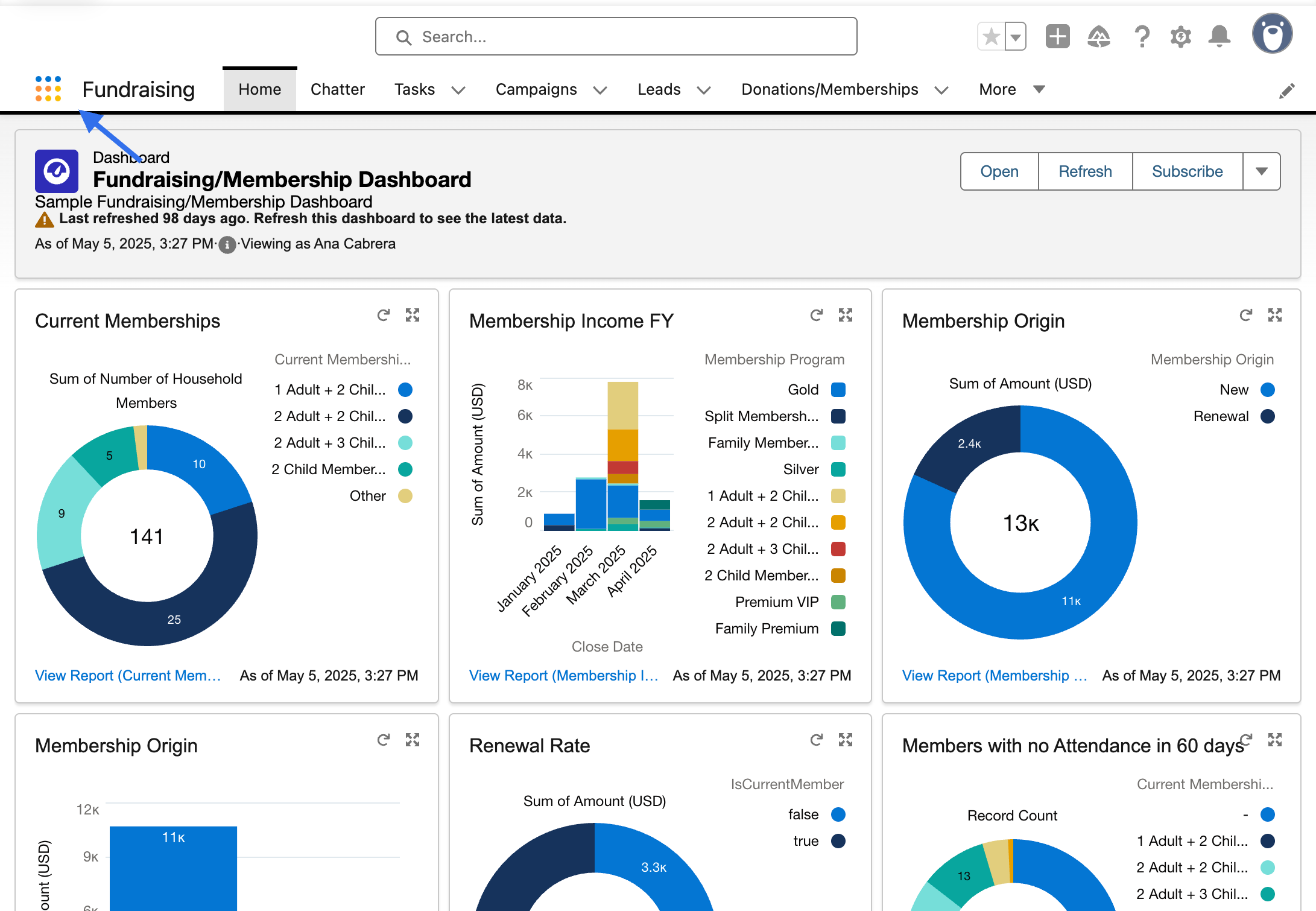Select the Home tab
Viewport: 1316px width, 911px height.
pos(260,89)
